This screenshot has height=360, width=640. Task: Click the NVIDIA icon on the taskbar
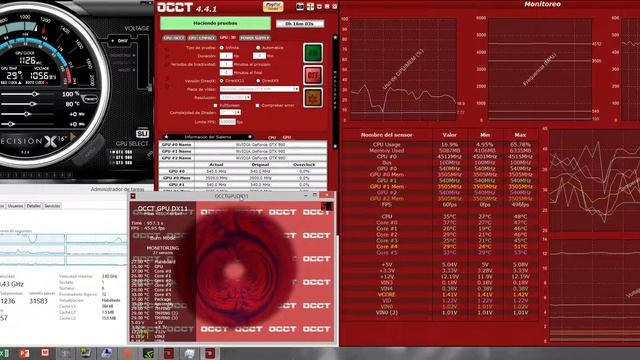[149, 353]
